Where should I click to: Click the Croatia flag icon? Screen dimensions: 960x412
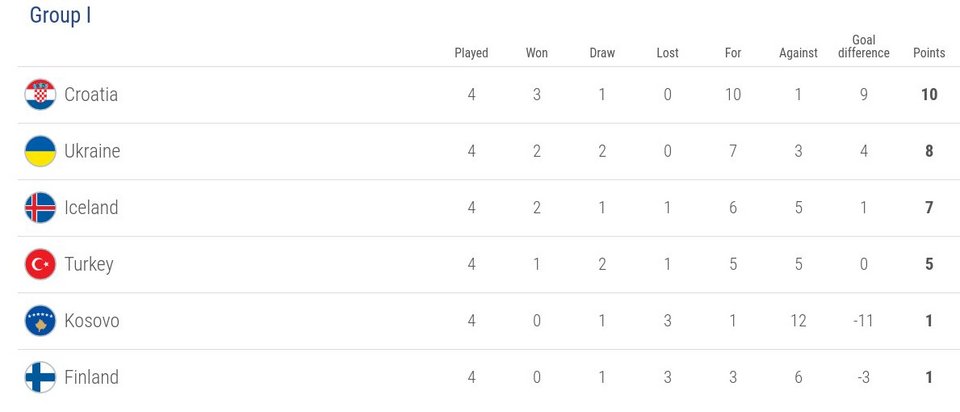pos(40,94)
